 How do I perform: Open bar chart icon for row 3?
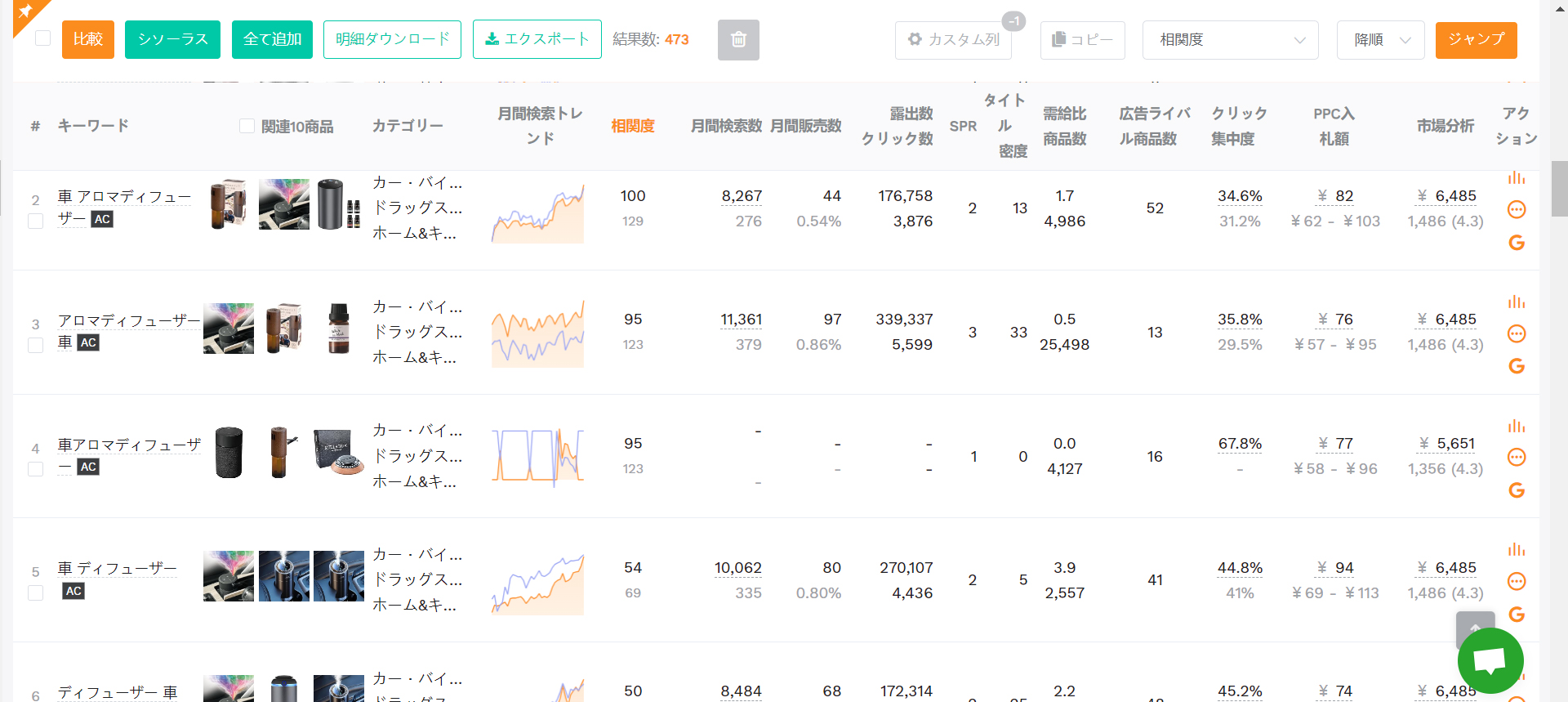point(1517,302)
